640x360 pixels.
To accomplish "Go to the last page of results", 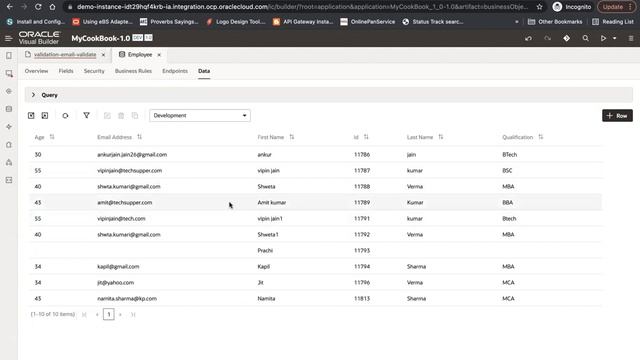I will tap(133, 314).
